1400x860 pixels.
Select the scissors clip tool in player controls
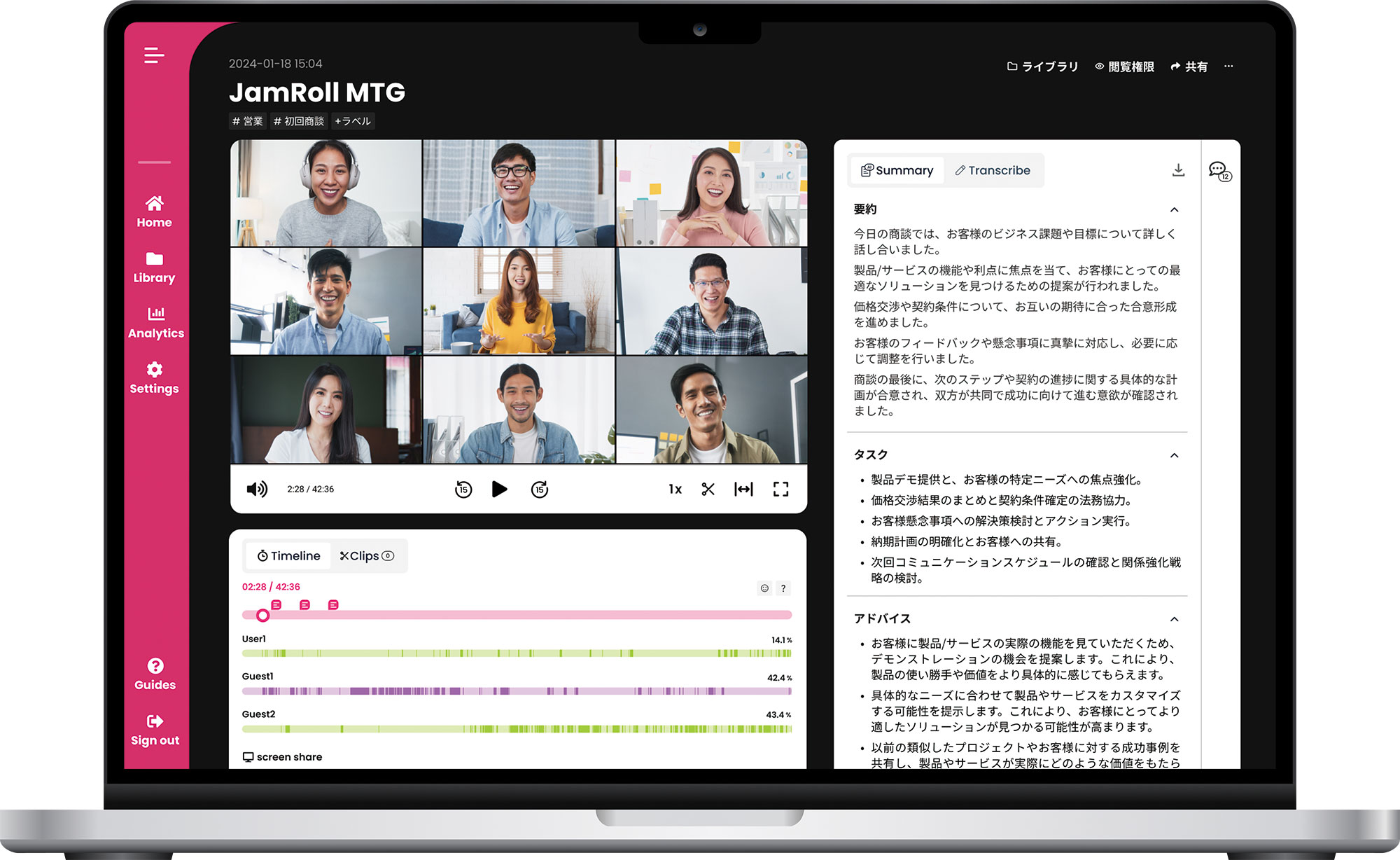pos(708,489)
